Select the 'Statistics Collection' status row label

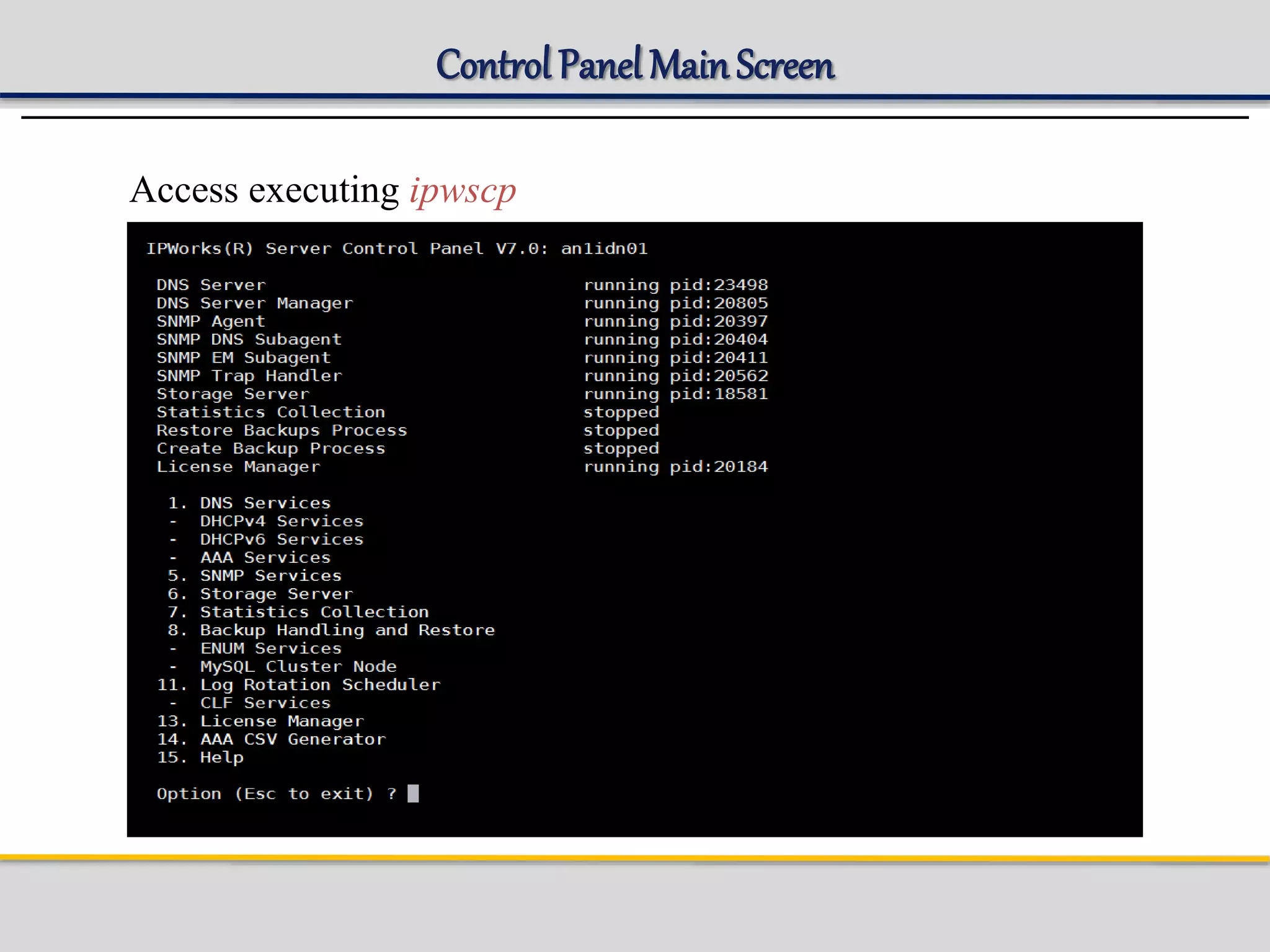(x=271, y=412)
